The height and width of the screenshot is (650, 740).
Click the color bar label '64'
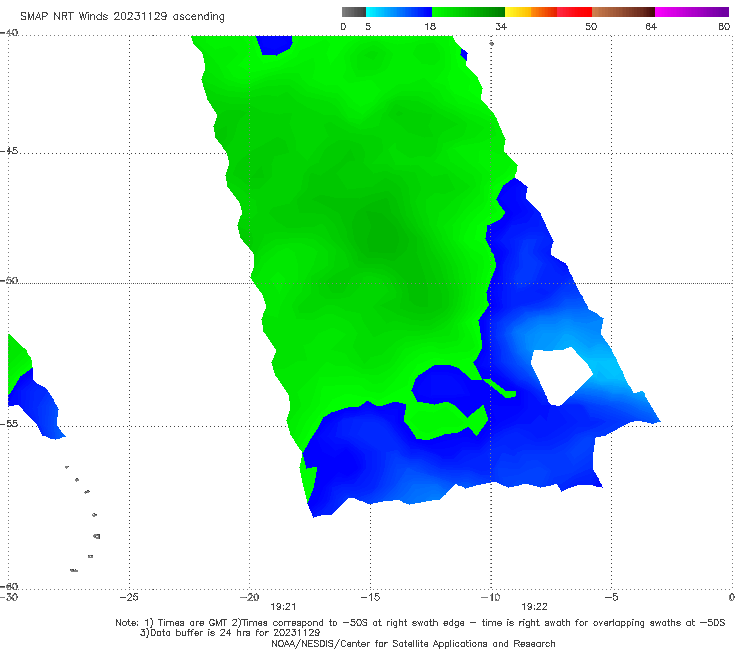(651, 26)
